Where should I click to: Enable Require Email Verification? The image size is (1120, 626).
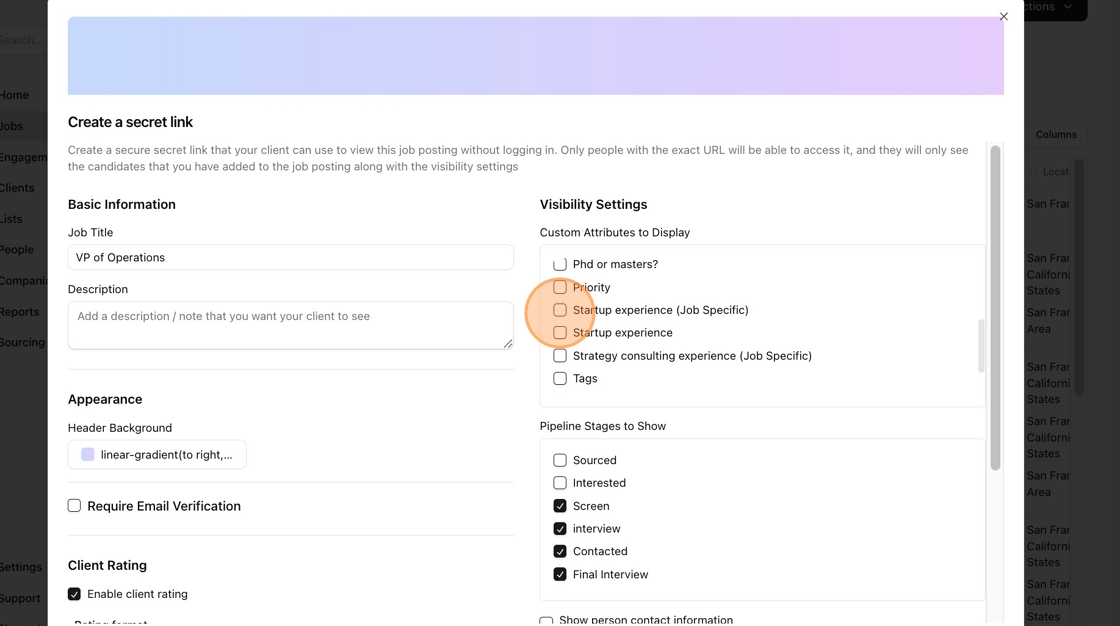pyautogui.click(x=74, y=506)
